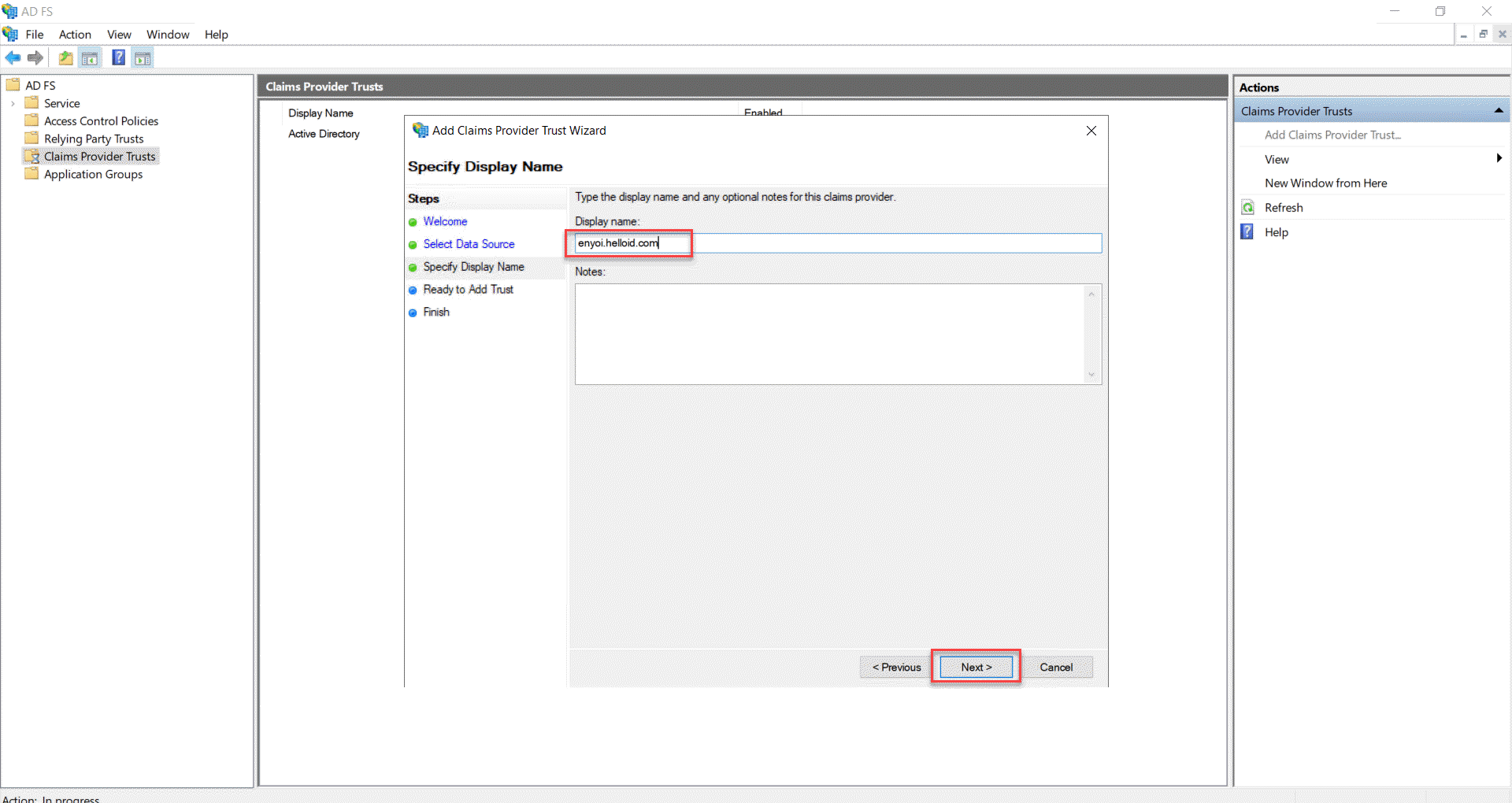
Task: Minimize the inner MMC child window
Action: coord(1463,35)
